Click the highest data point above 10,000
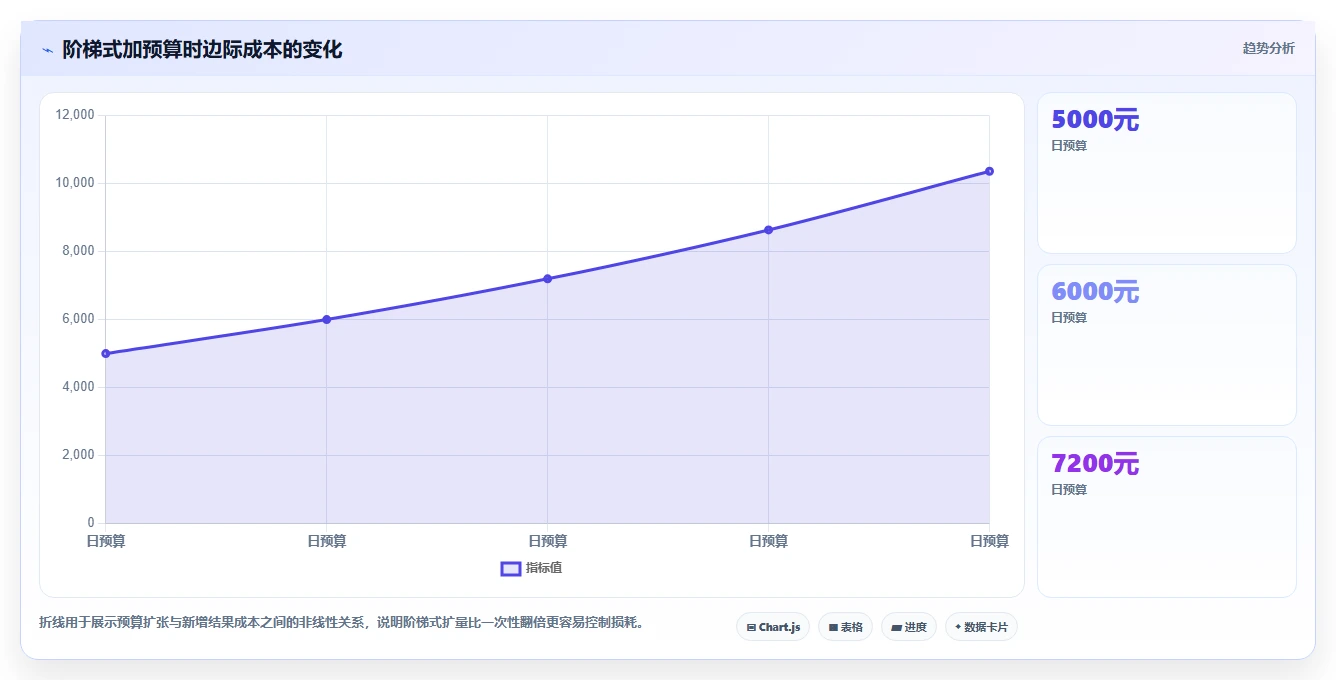Screen dimensions: 1336x680 pos(989,171)
